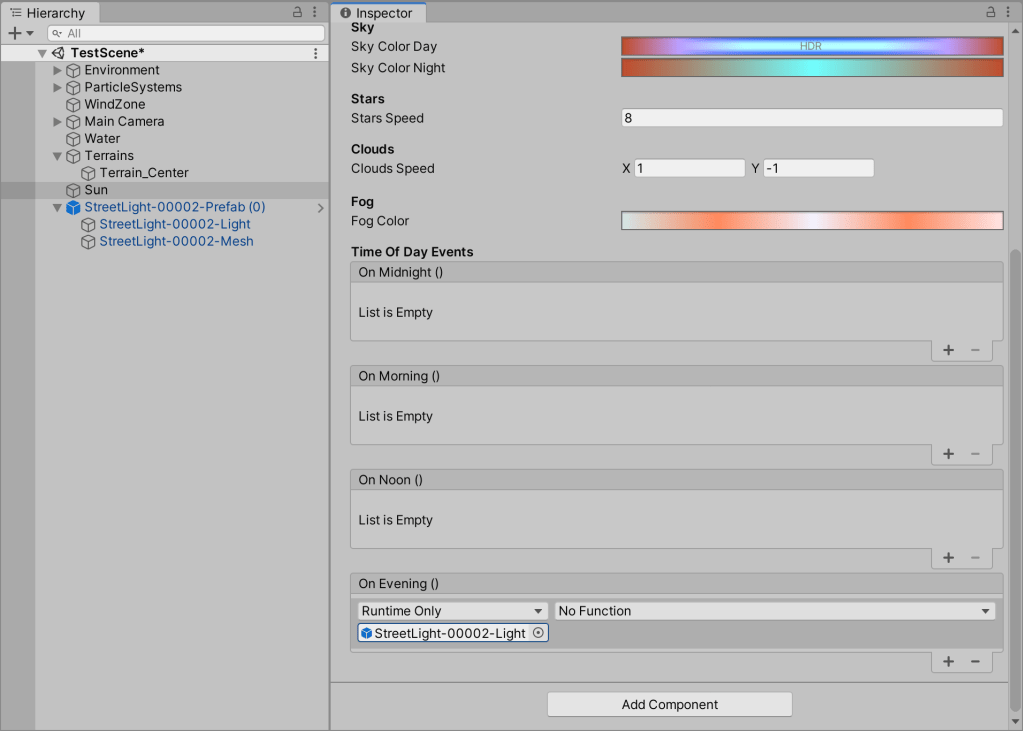Open TestScene options kebab menu
The height and width of the screenshot is (731, 1023).
(x=316, y=53)
